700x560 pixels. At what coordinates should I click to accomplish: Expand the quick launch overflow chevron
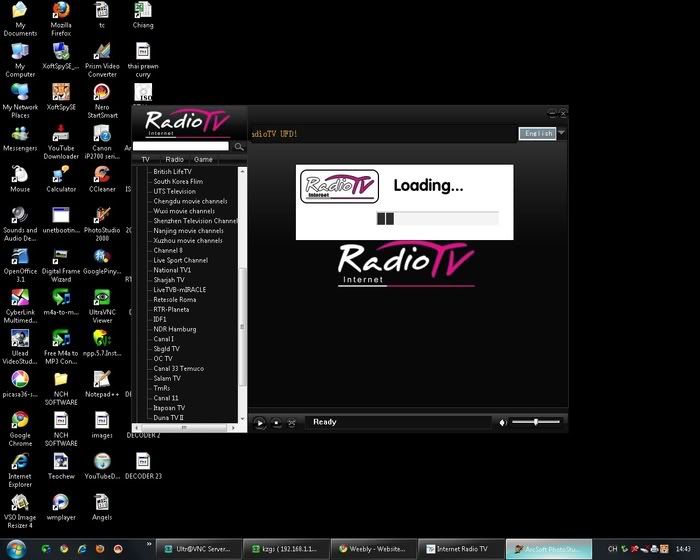pos(149,544)
